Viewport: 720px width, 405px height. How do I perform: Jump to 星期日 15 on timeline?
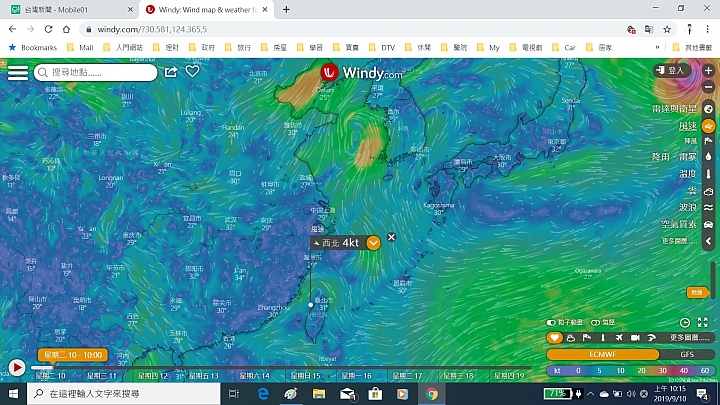(x=305, y=376)
